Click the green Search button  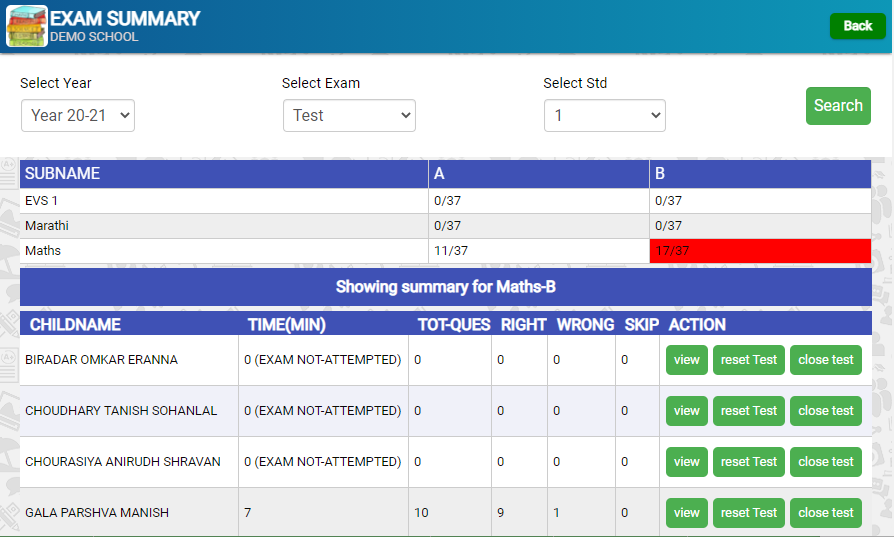click(838, 105)
